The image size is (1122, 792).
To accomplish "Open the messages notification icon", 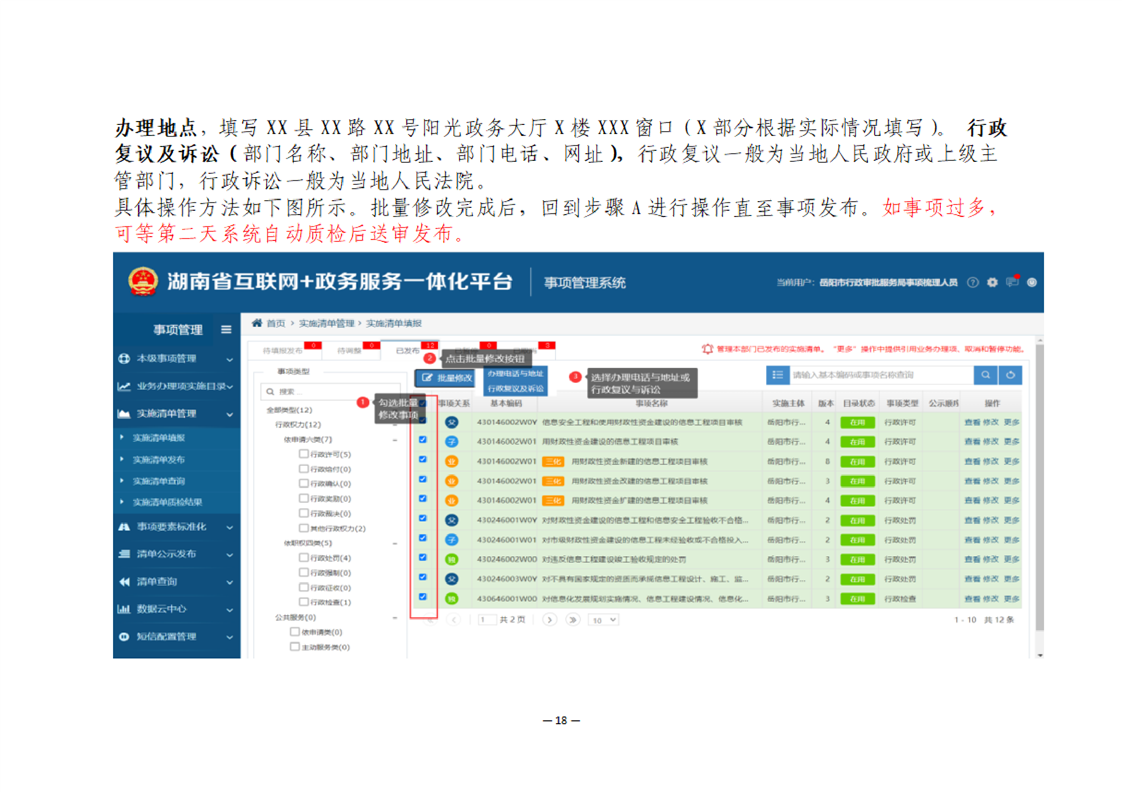I will pyautogui.click(x=1012, y=283).
